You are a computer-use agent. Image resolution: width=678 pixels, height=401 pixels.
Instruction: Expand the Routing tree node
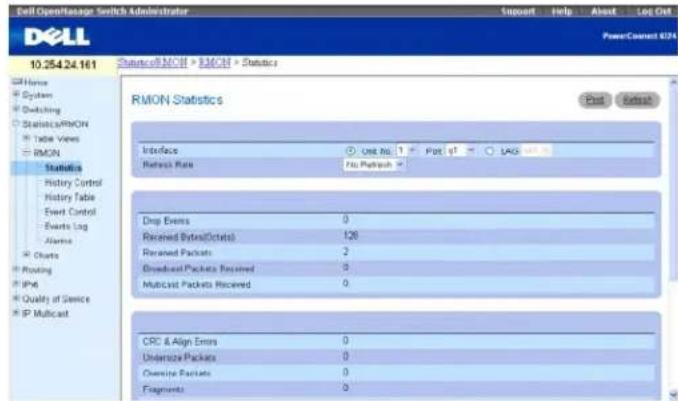[16, 269]
